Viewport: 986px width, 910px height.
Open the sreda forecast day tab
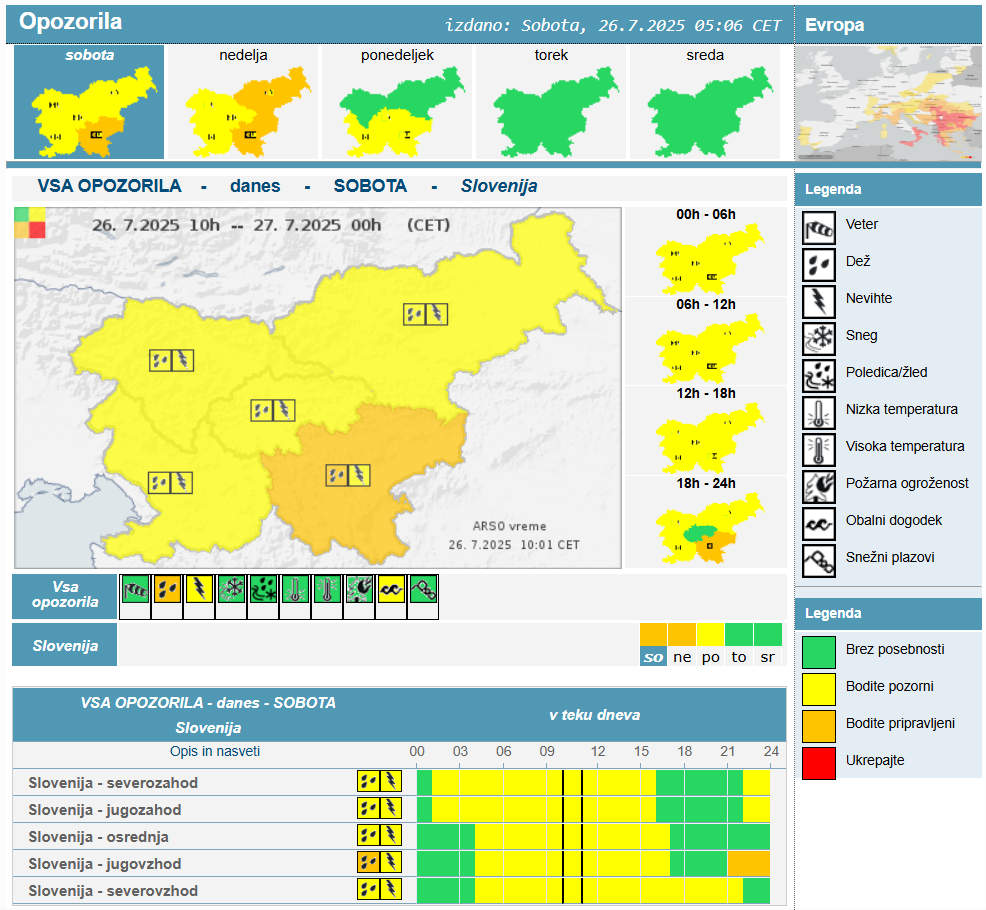coord(706,102)
